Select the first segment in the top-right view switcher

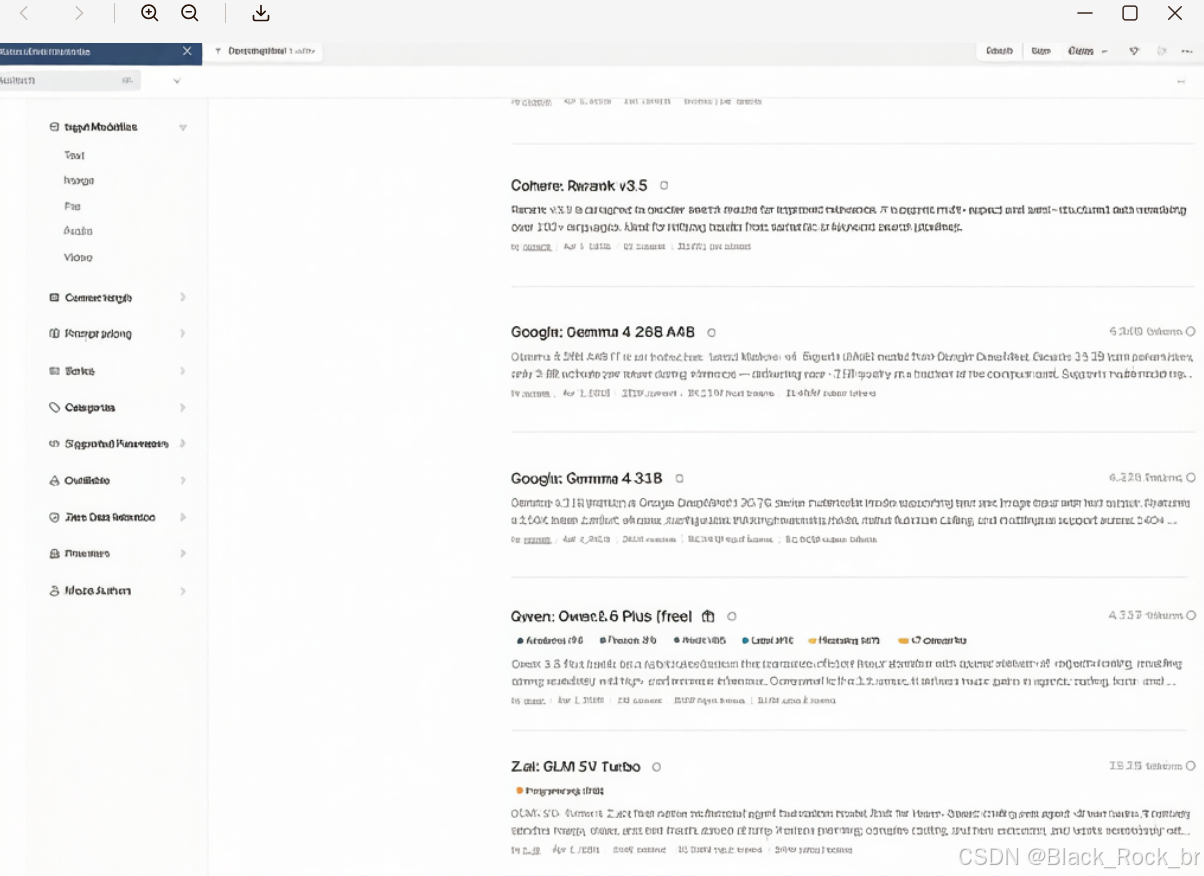999,51
